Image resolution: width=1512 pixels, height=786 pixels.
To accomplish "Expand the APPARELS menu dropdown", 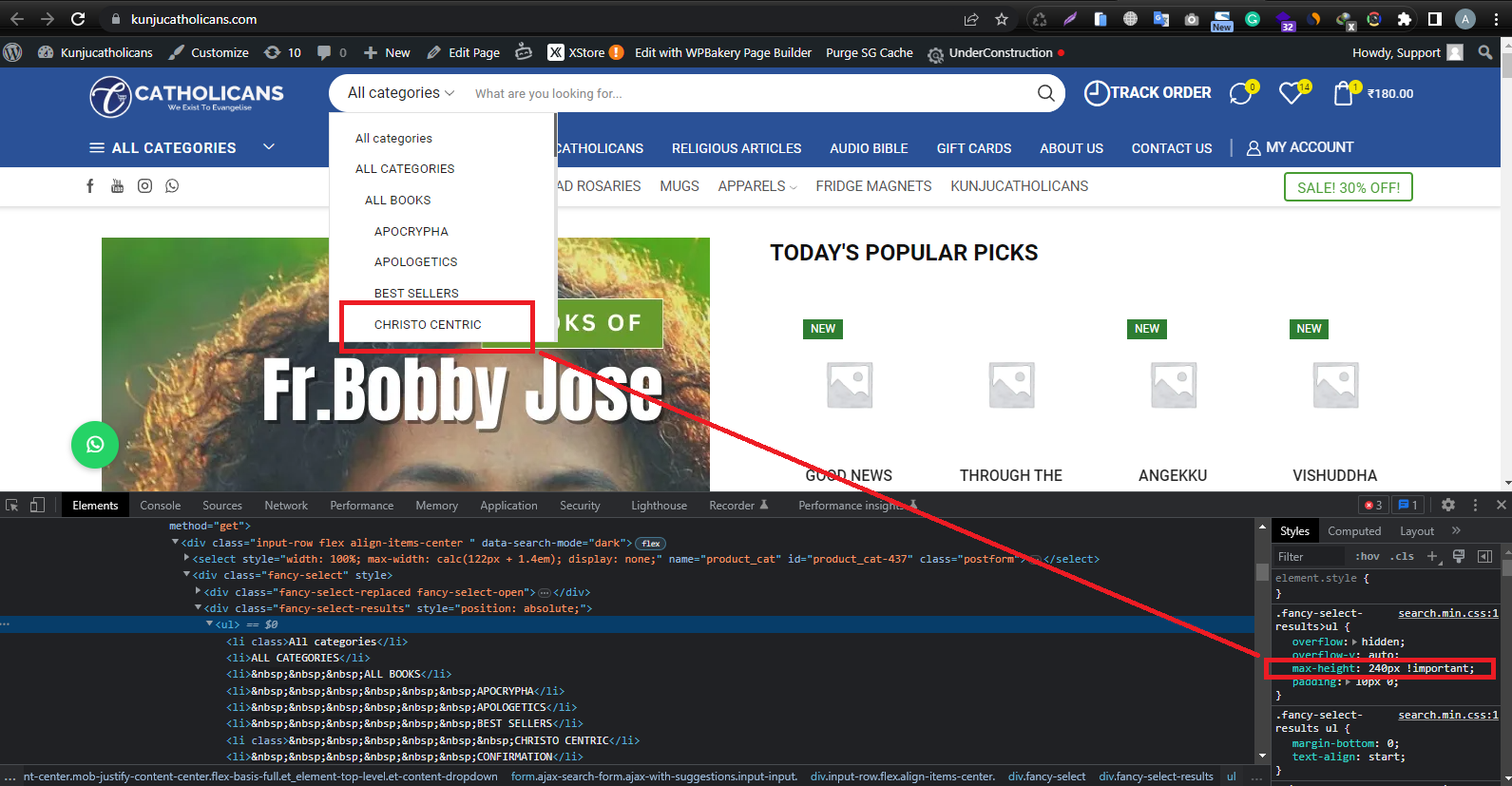I will click(x=757, y=186).
